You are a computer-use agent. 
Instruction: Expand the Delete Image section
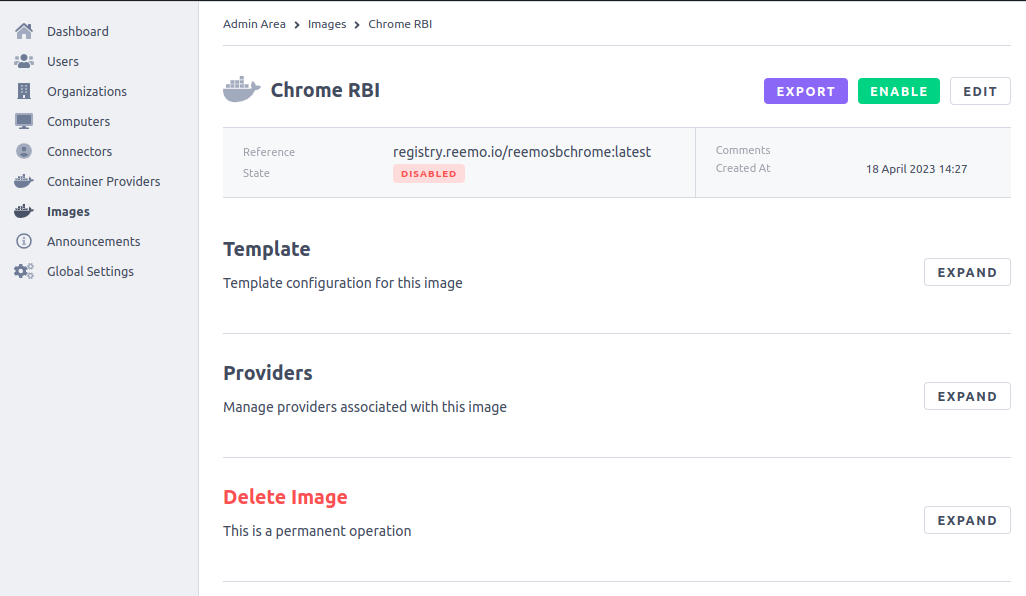coord(967,520)
